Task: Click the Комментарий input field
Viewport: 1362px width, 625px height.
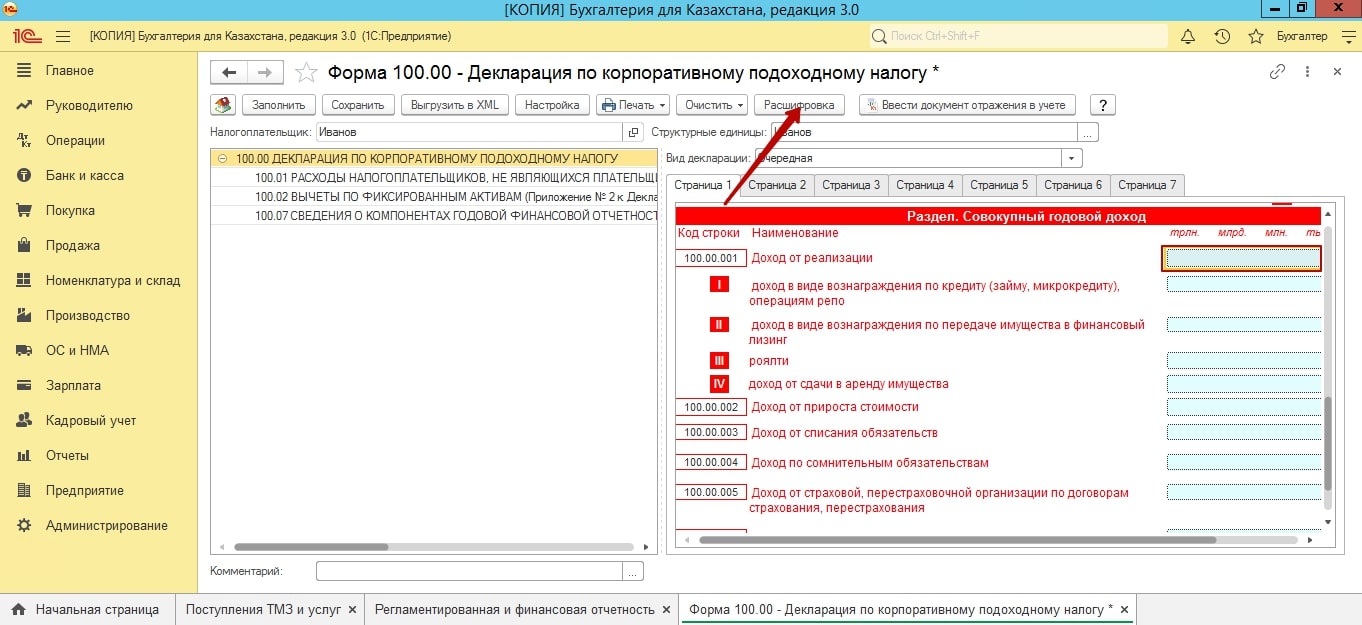Action: coord(470,571)
